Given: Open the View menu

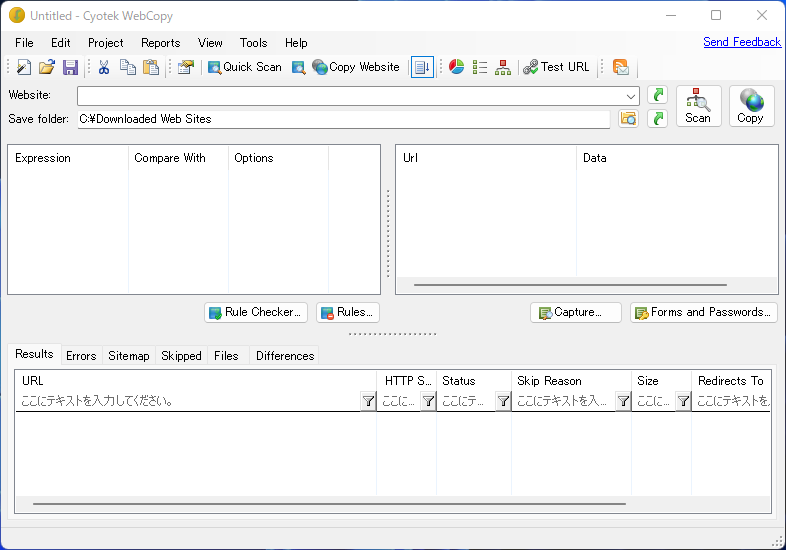Looking at the screenshot, I should [x=210, y=43].
